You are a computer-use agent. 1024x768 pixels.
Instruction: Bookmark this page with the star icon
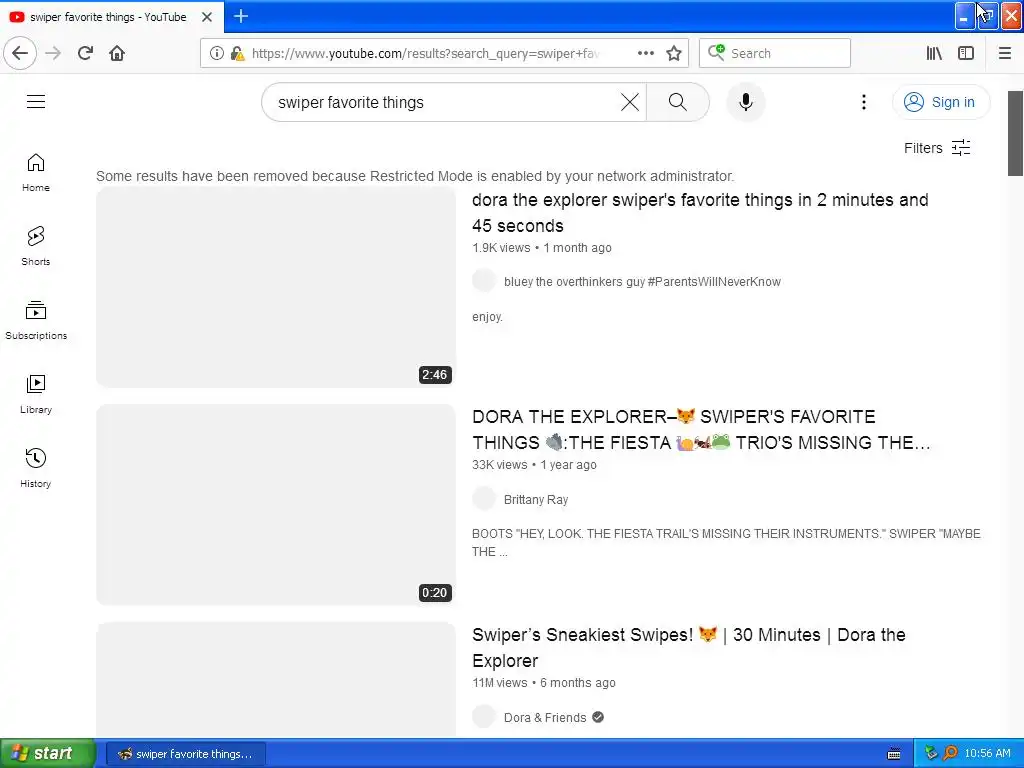pyautogui.click(x=674, y=53)
